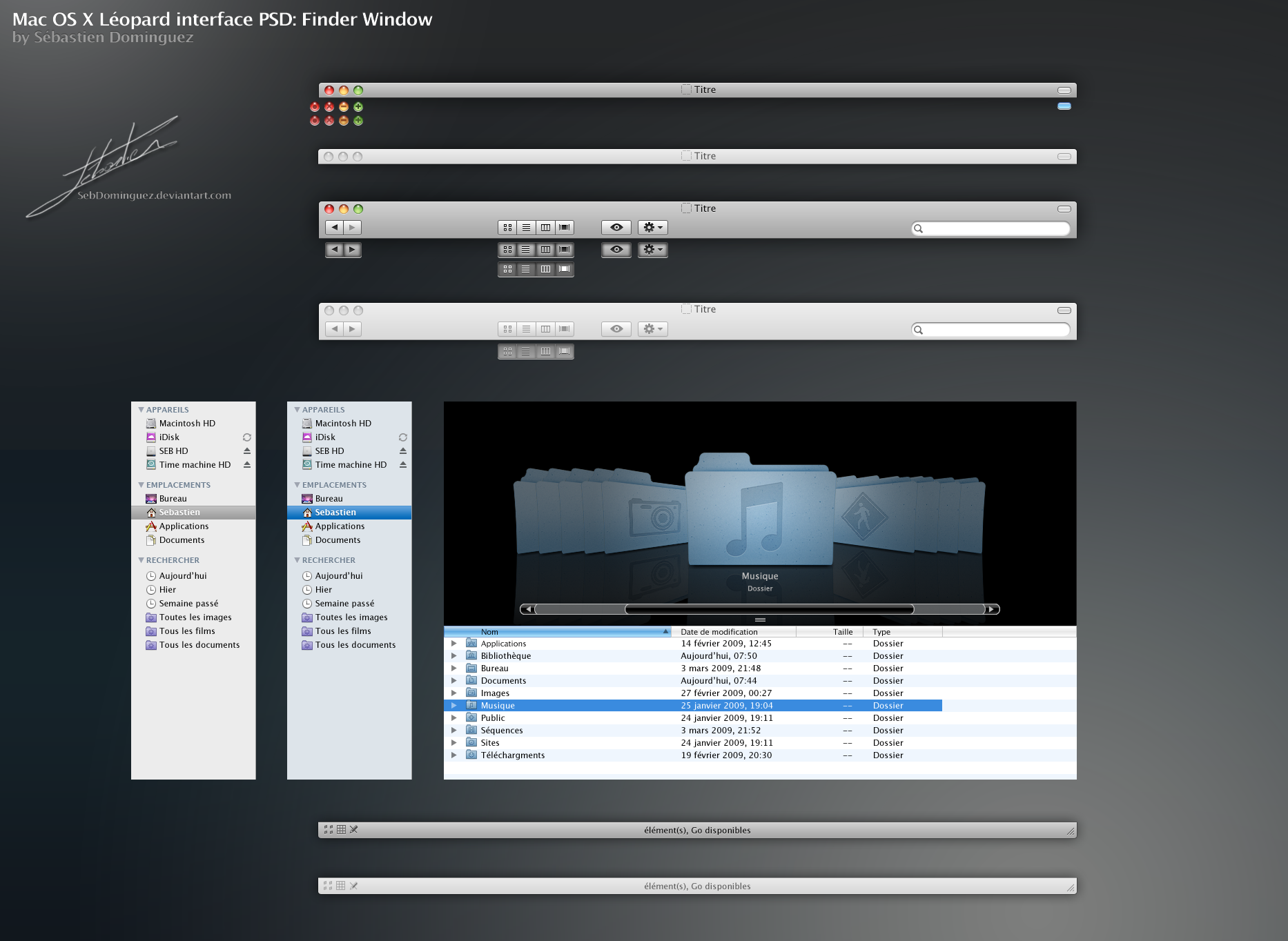Expand the Applications row disclosure triangle

point(453,644)
